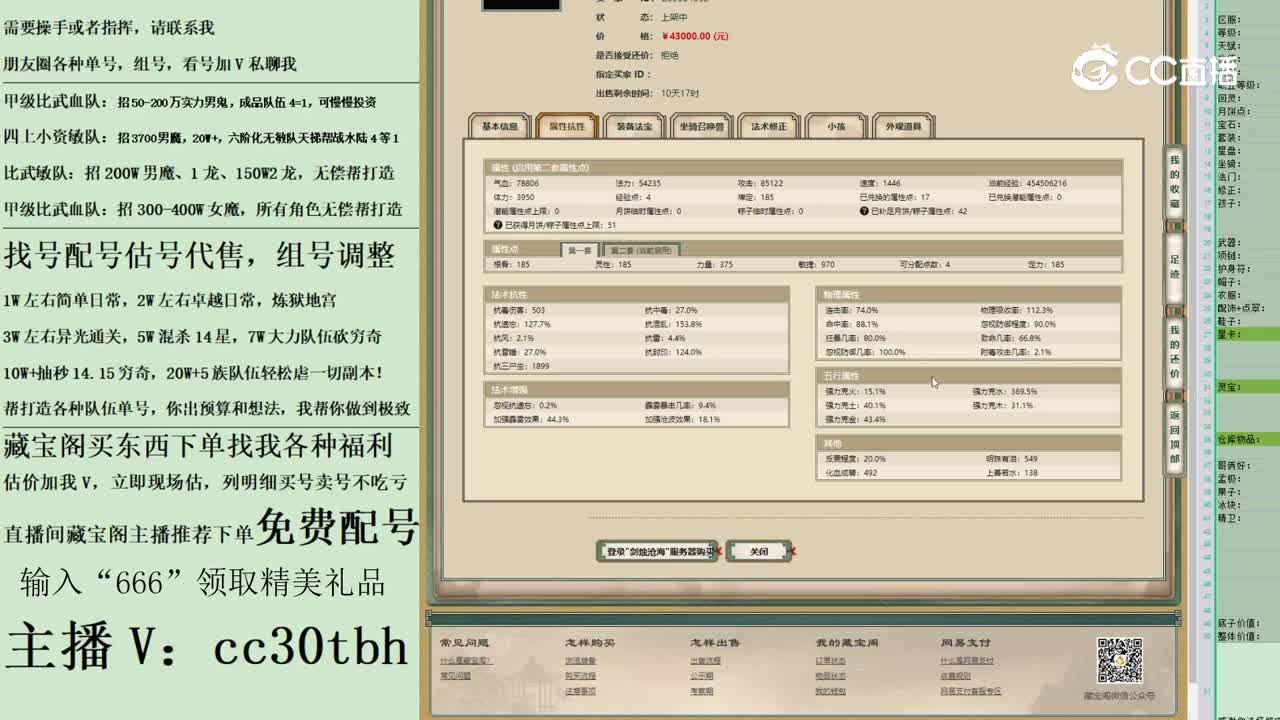Click the 气血: 78806 value

click(516, 184)
